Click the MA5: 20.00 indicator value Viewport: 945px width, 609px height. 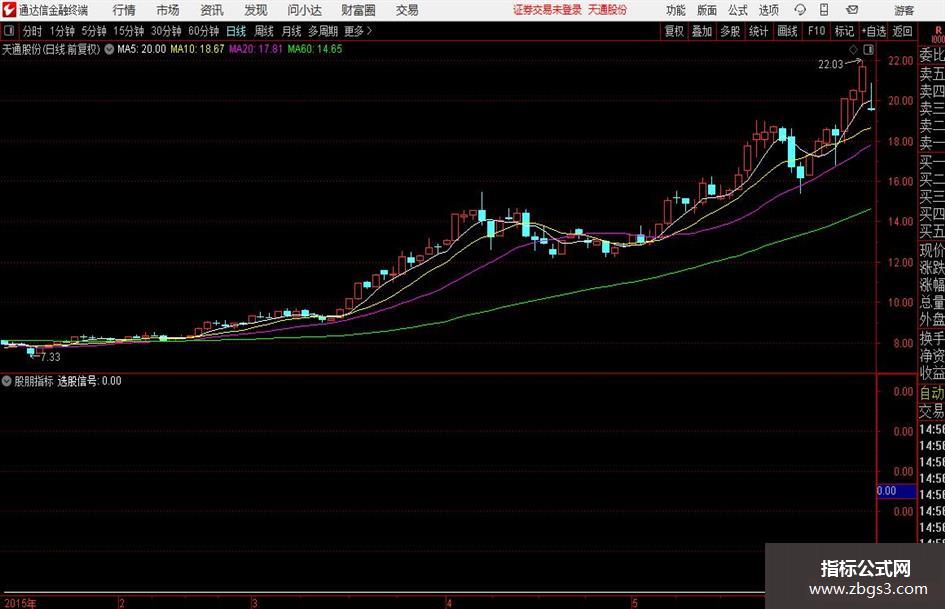click(142, 49)
